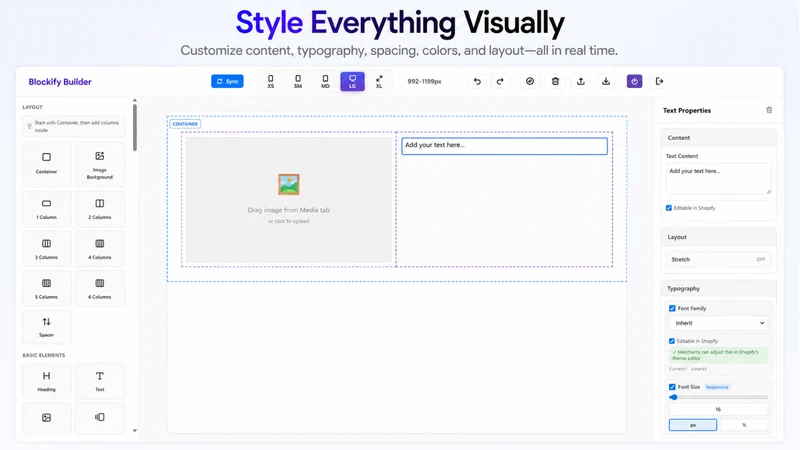Adjust the Font Size slider
The image size is (800, 450).
[718, 397]
